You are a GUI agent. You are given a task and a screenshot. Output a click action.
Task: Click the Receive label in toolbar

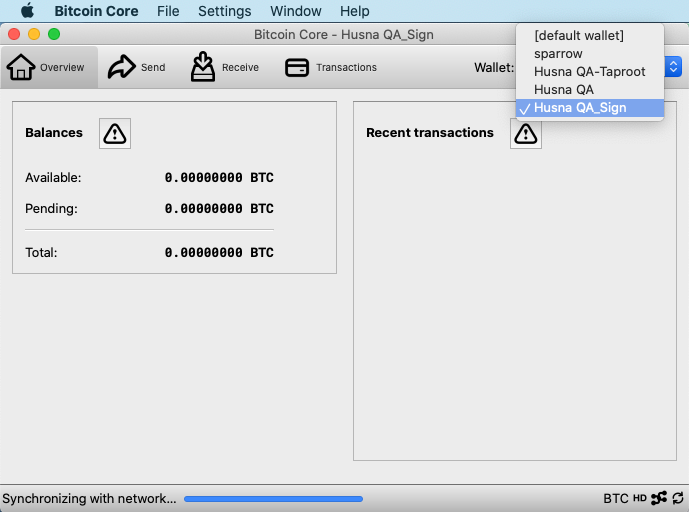(x=240, y=67)
